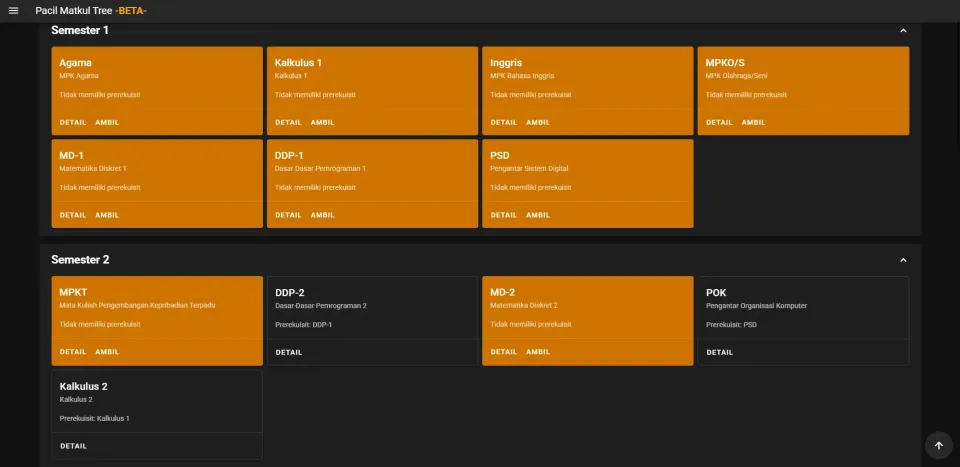Open the hamburger navigation menu
Viewport: 960px width, 467px height.
click(13, 10)
